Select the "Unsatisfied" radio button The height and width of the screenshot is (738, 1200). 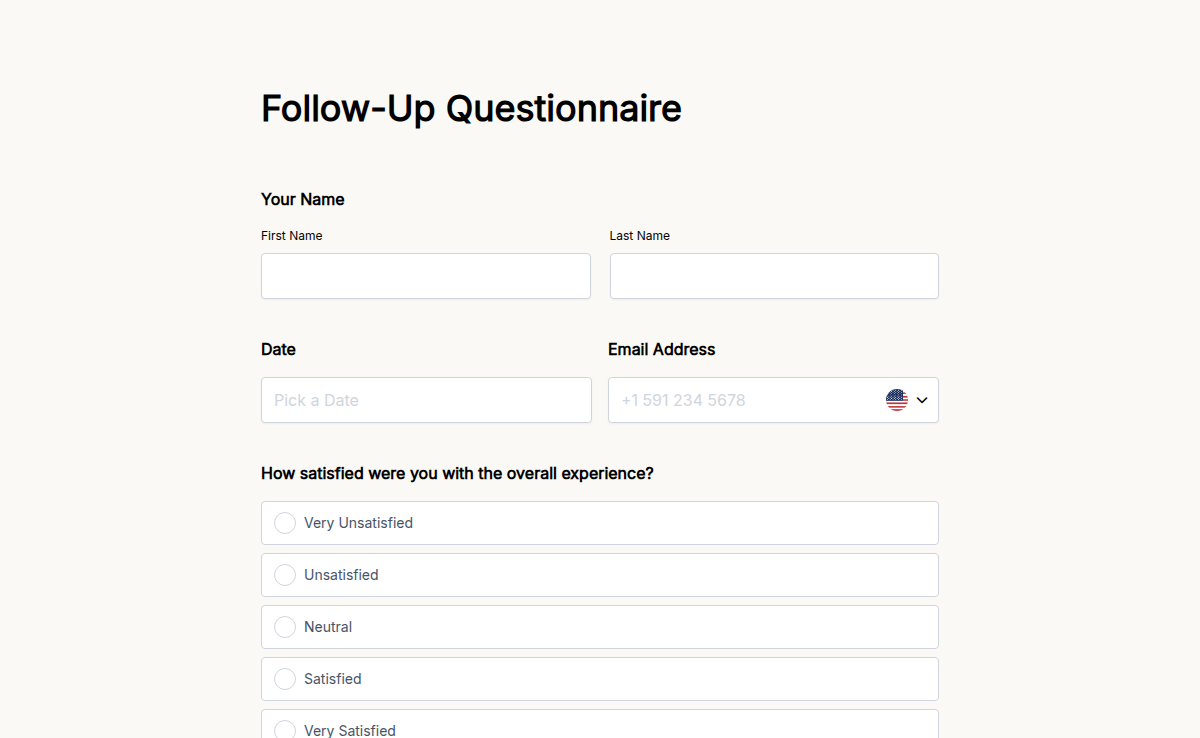285,574
